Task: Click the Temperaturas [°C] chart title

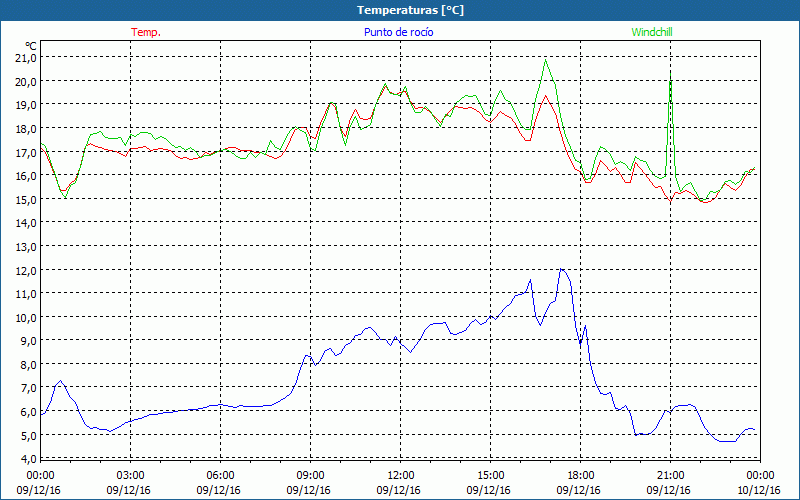Action: pyautogui.click(x=410, y=10)
